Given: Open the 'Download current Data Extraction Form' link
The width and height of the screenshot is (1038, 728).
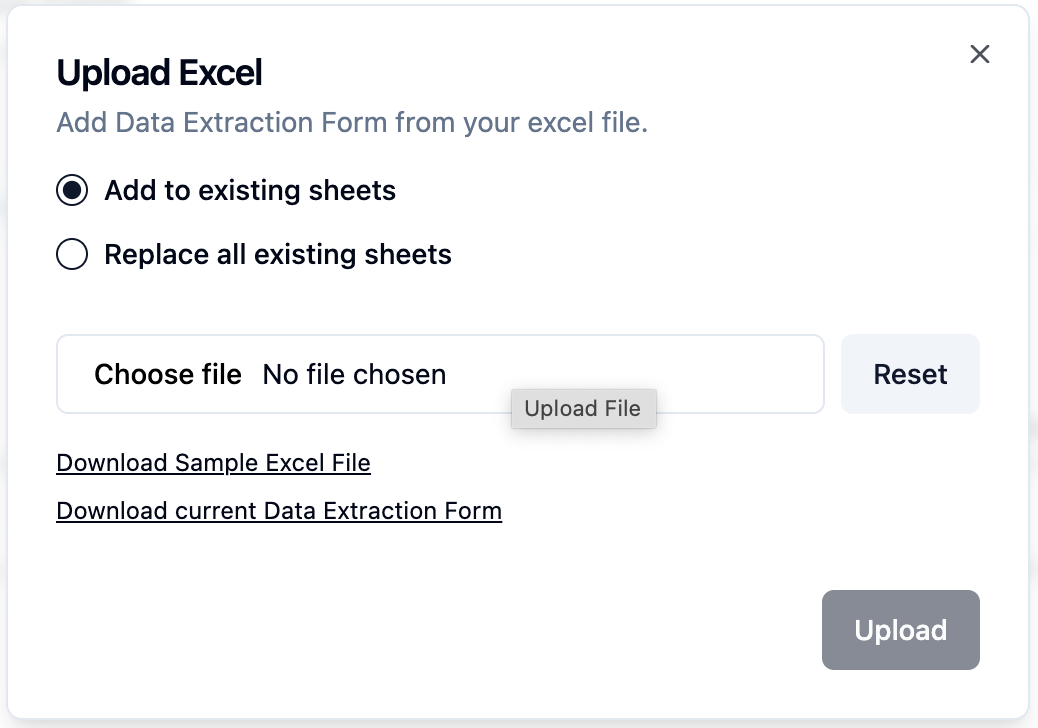Looking at the screenshot, I should [x=279, y=511].
